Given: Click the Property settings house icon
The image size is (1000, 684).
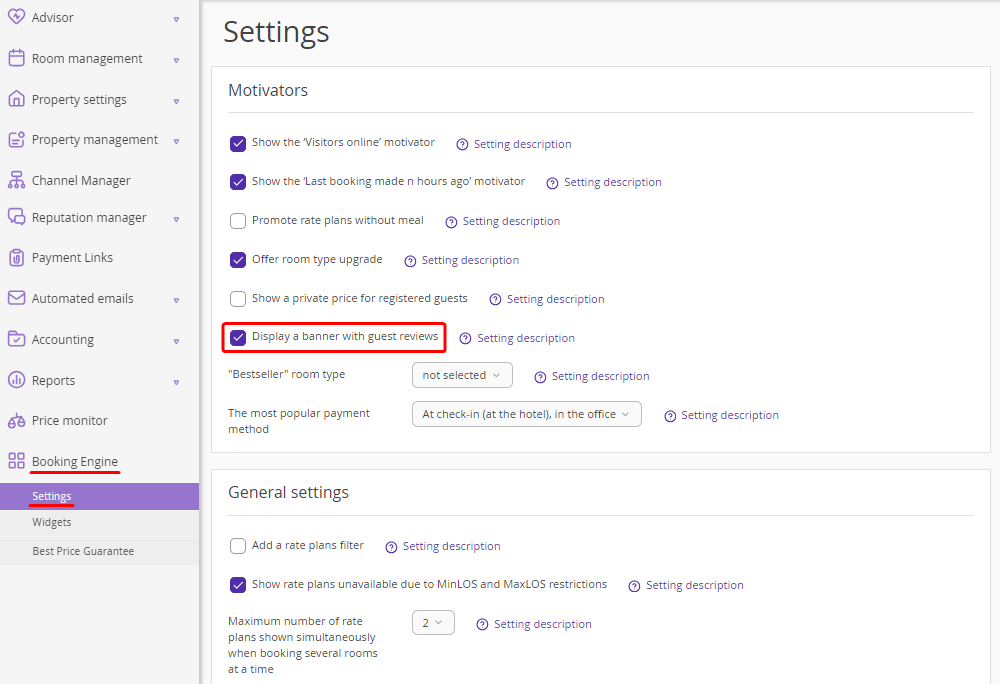Looking at the screenshot, I should pyautogui.click(x=17, y=99).
